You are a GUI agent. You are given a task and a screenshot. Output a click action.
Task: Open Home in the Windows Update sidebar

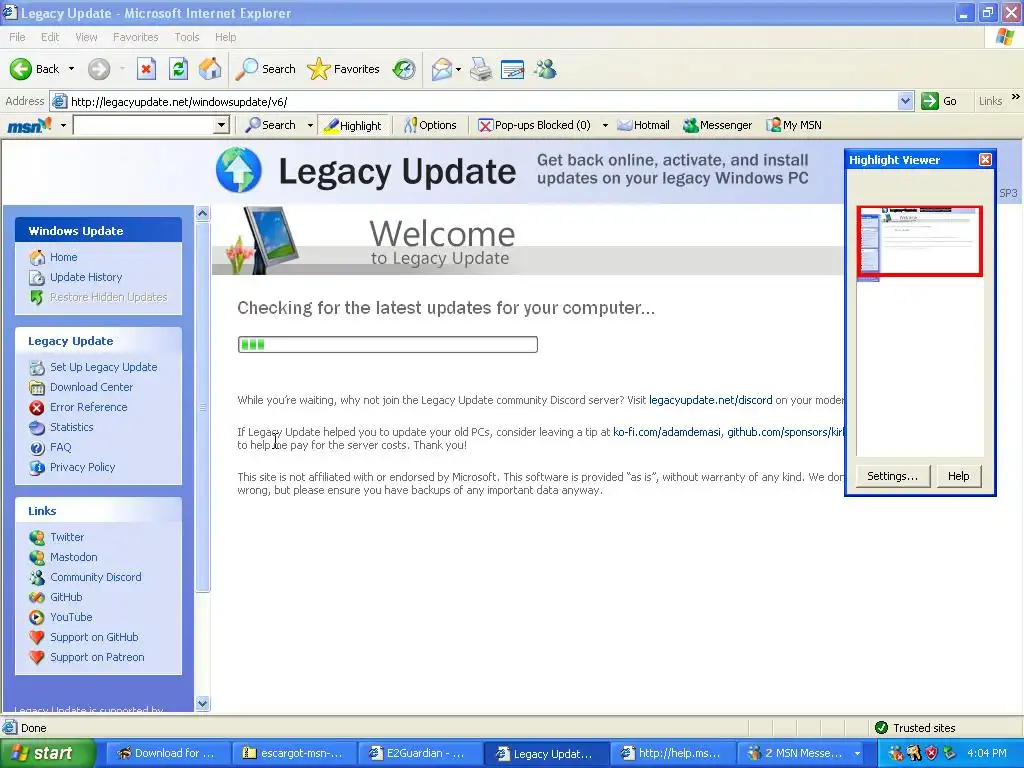(63, 257)
